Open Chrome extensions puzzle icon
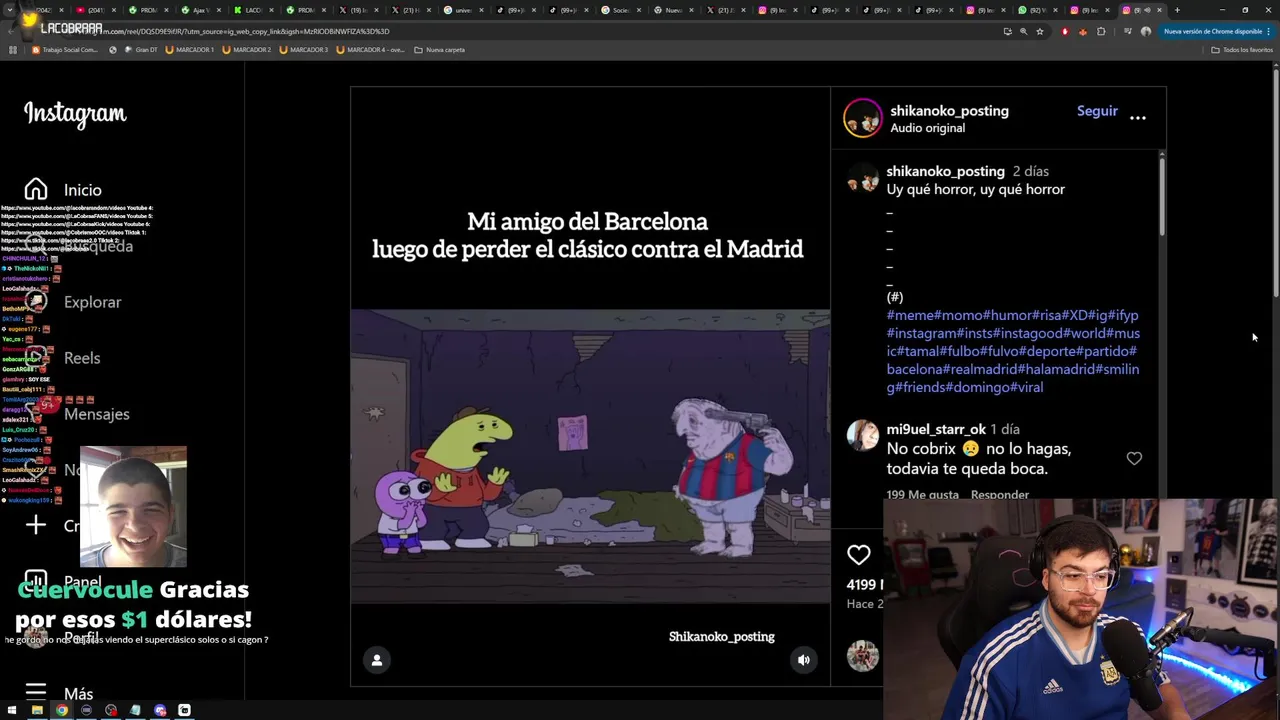The image size is (1280, 720). pyautogui.click(x=1101, y=31)
